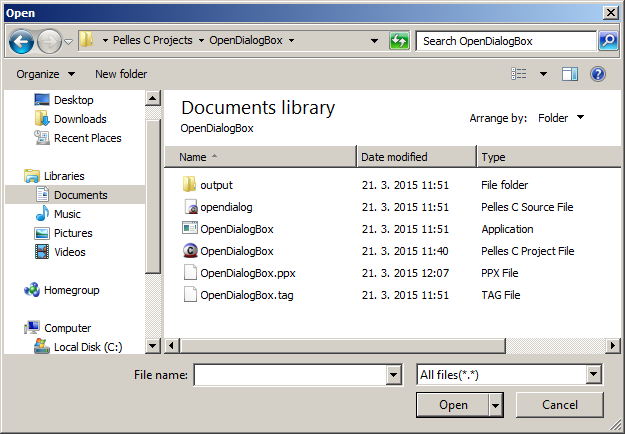Open File name dropdown arrow
Viewport: 625px width, 434px height.
pos(393,375)
